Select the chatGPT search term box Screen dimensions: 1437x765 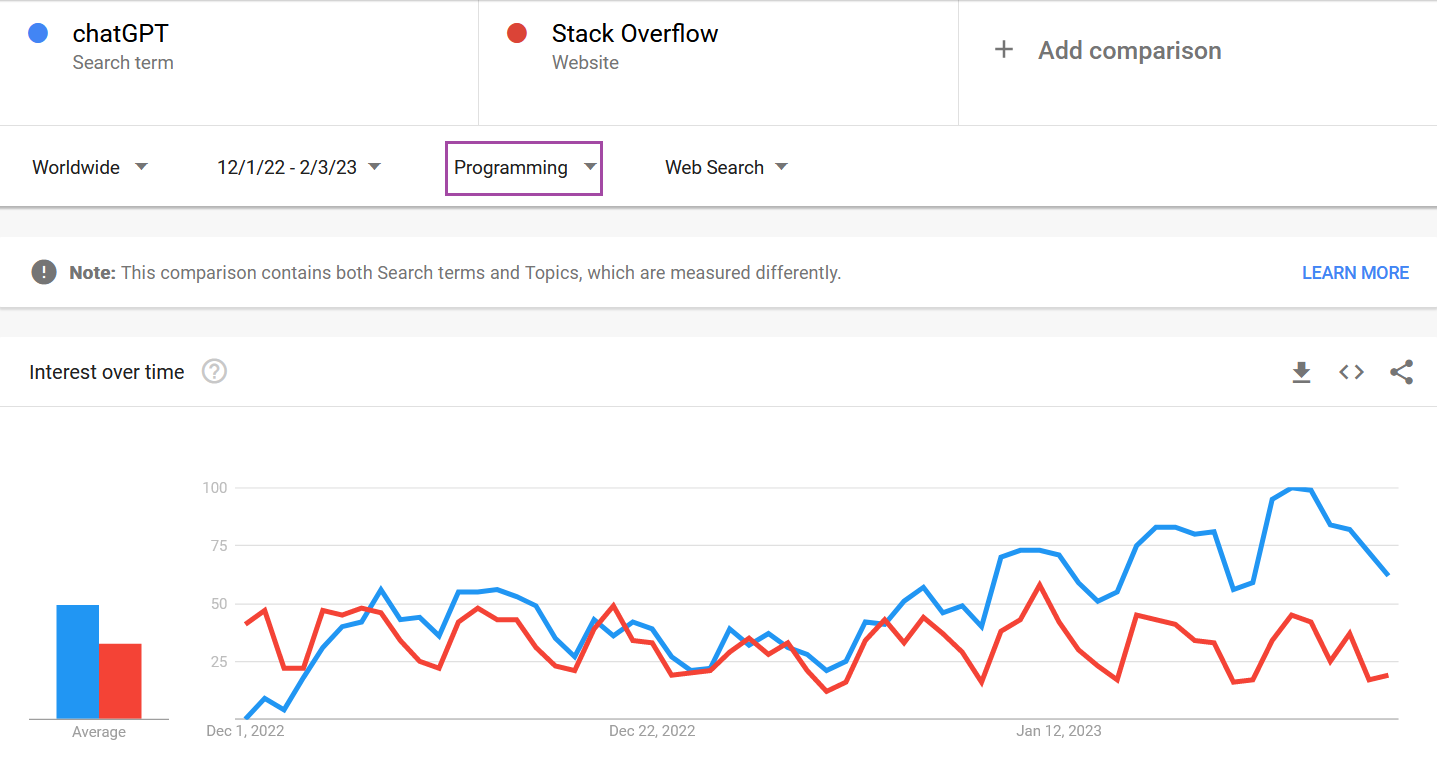pos(239,62)
